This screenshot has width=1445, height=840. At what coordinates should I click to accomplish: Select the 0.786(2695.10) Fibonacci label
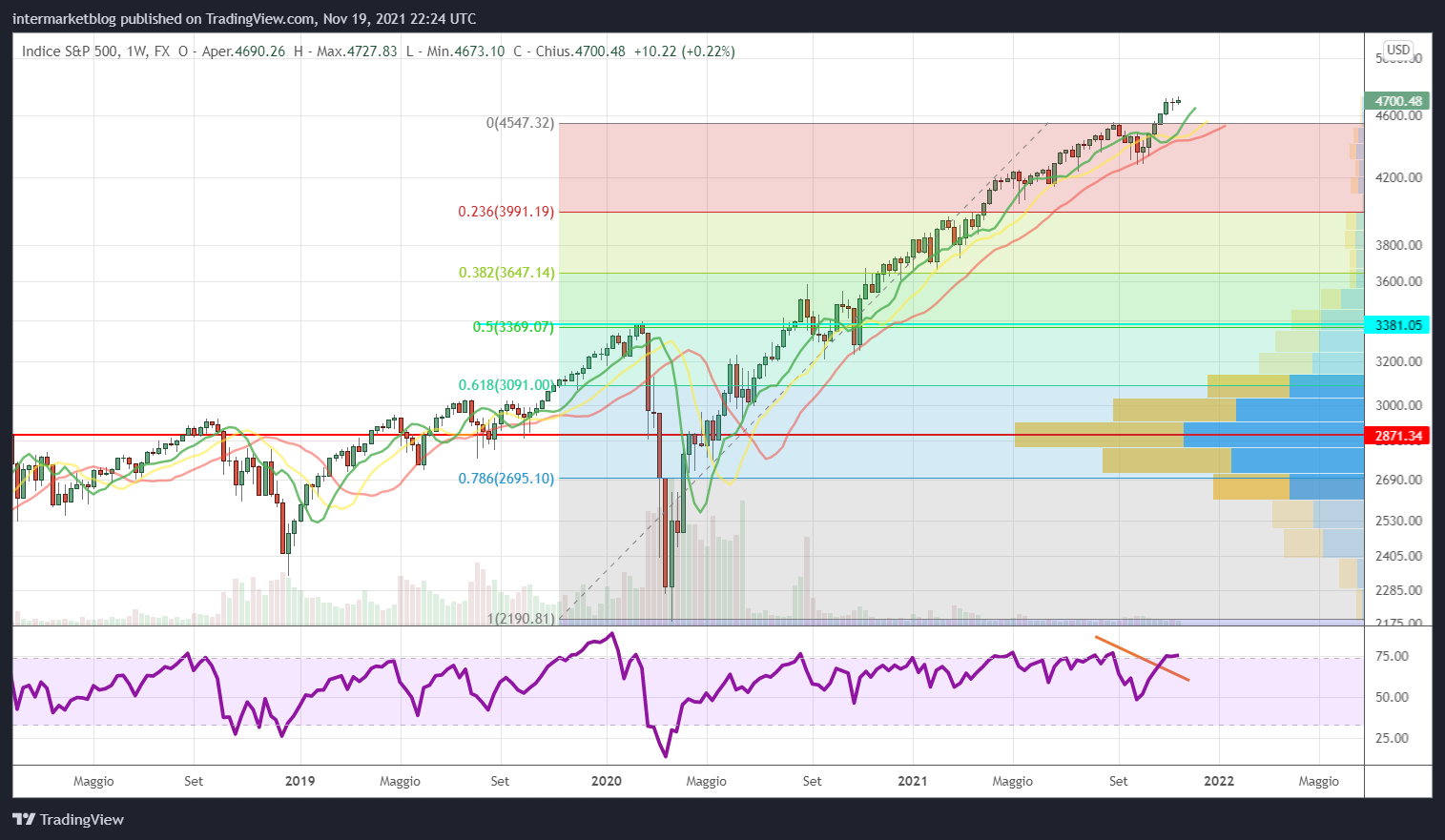coord(506,479)
